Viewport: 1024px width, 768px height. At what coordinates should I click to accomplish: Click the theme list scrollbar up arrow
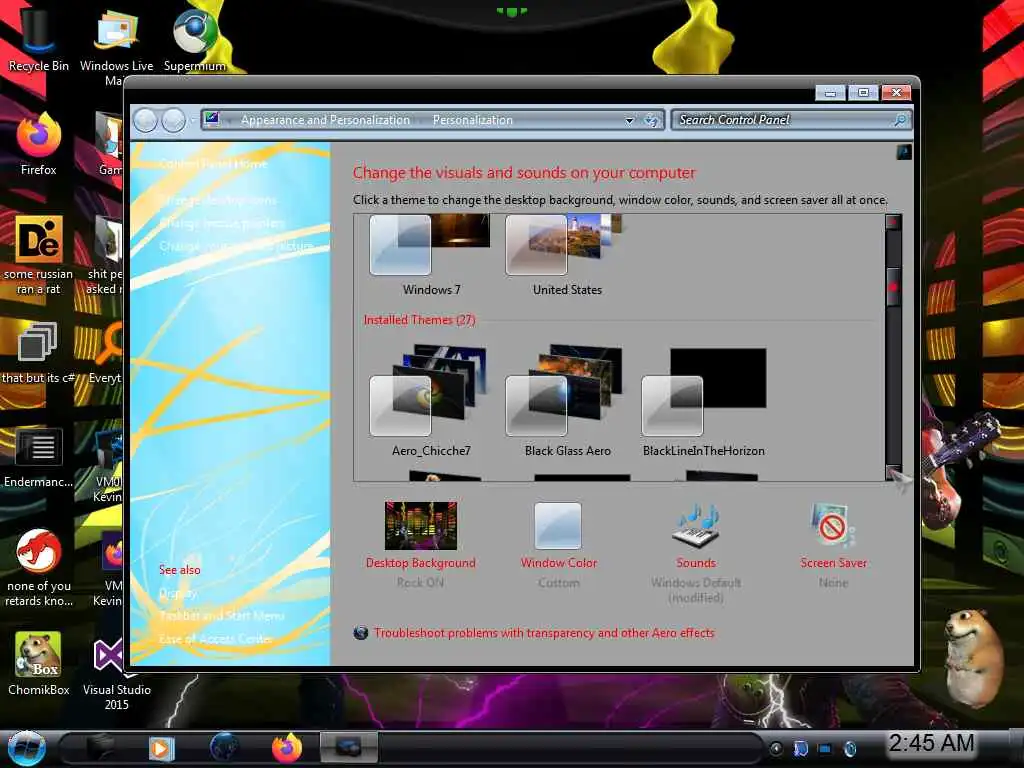893,222
